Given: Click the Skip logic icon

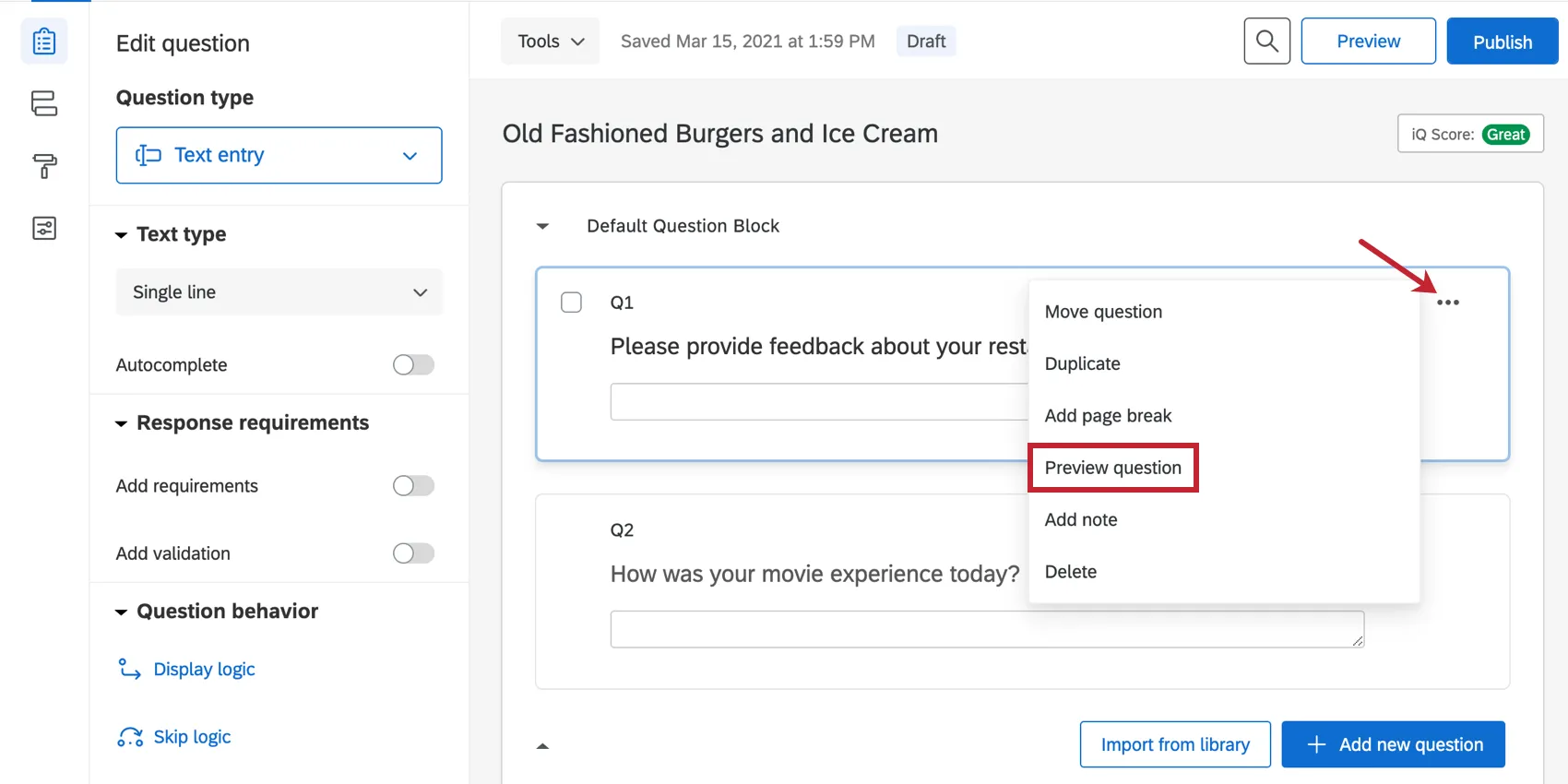Looking at the screenshot, I should [x=129, y=737].
